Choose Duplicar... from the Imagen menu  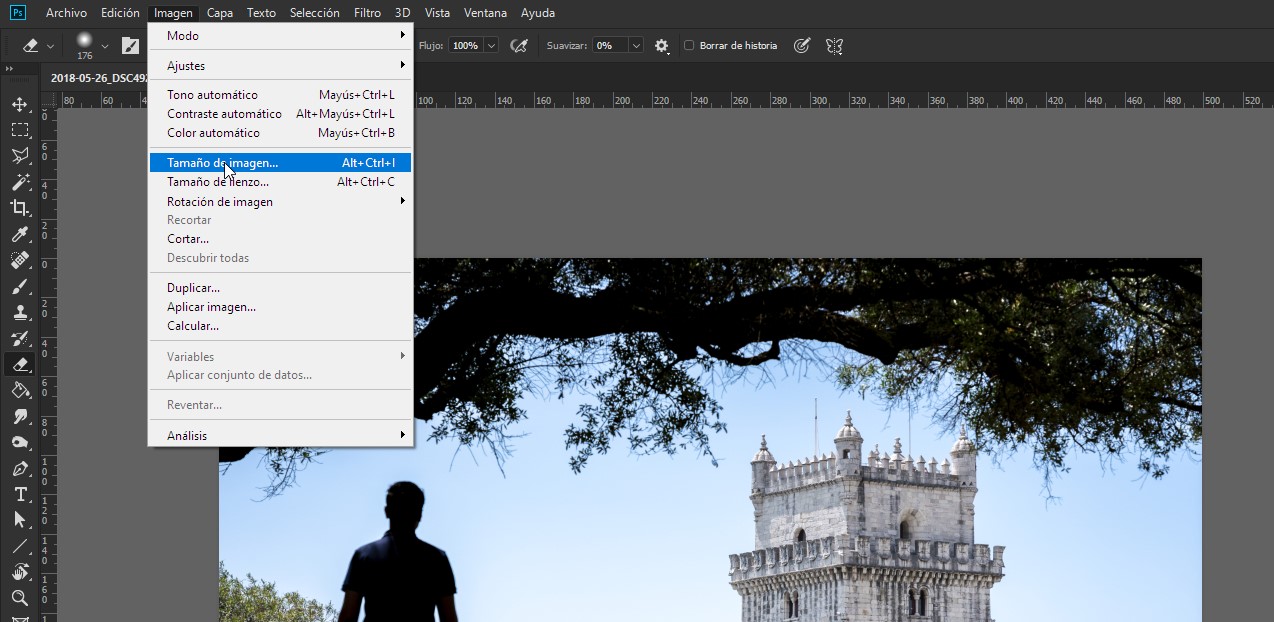[193, 288]
